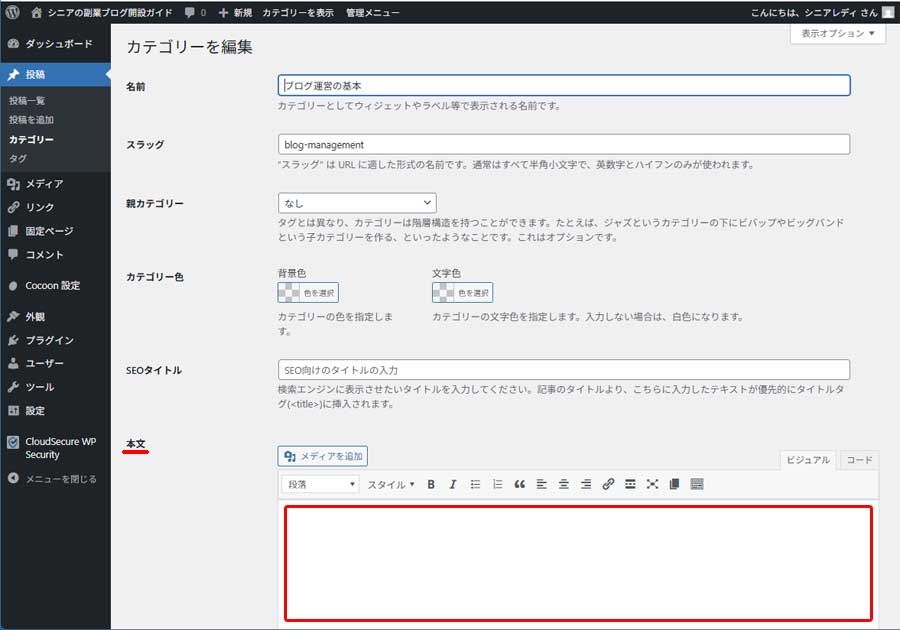
Task: Insert a blockquote in the editor
Action: click(x=520, y=485)
